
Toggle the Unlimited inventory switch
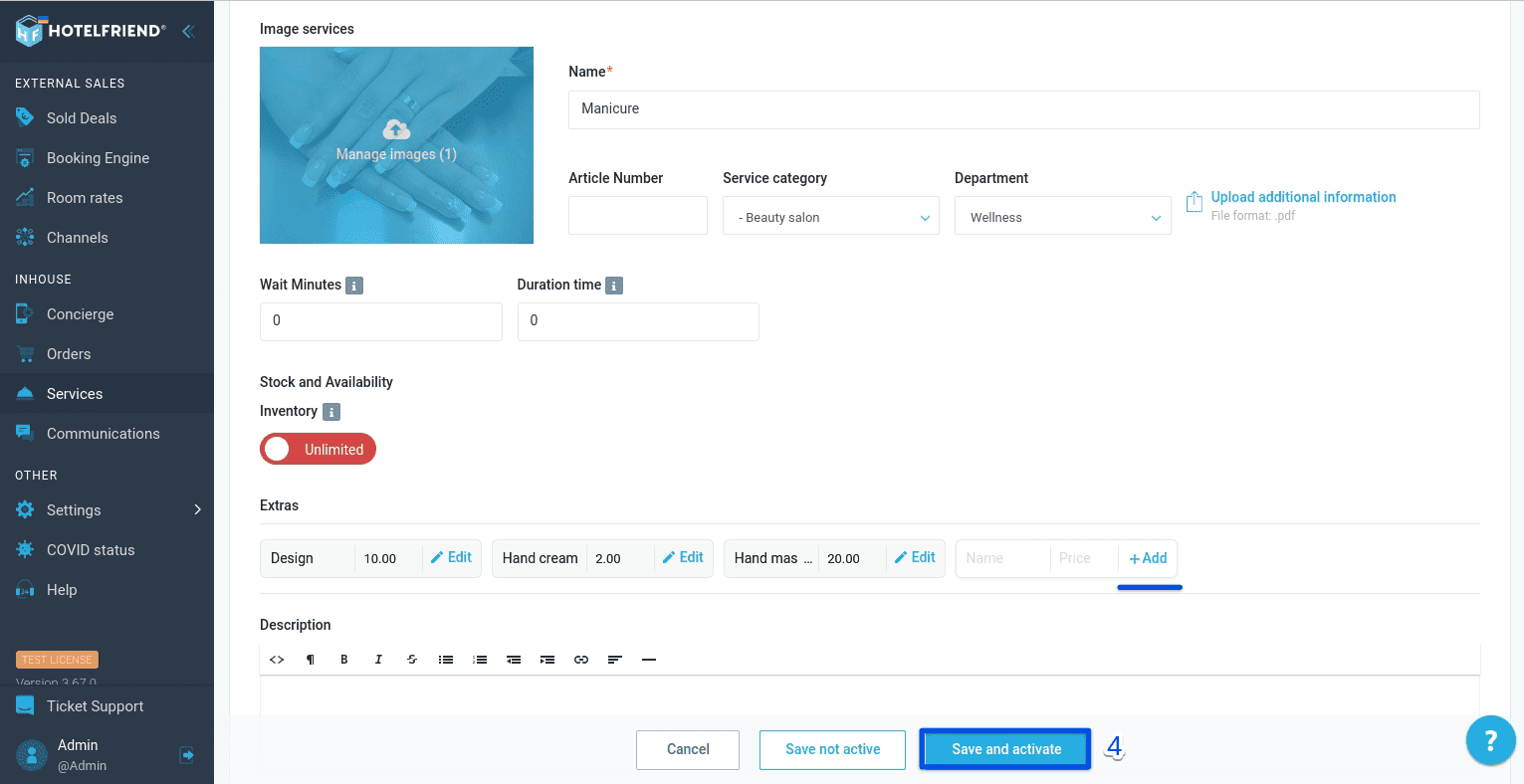[x=318, y=449]
